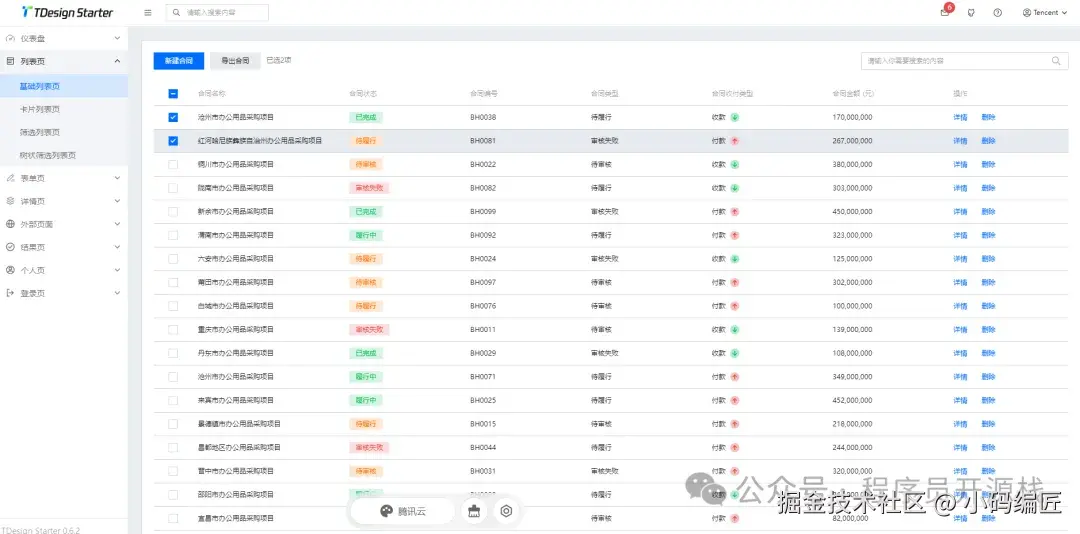
Task: Click the 已完成 status tag in row BH0029
Action: coord(366,353)
